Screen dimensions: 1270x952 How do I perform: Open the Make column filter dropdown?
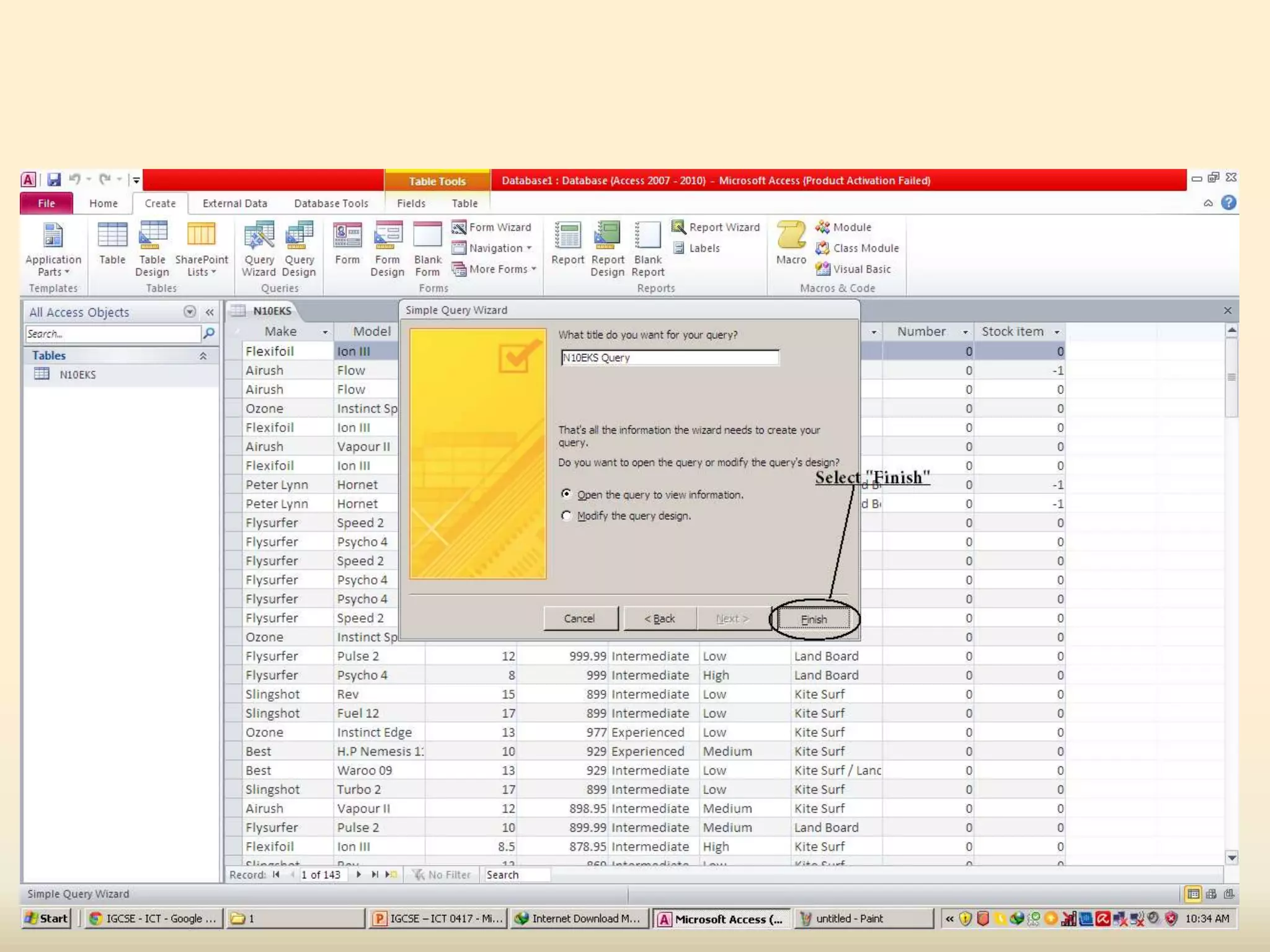click(324, 332)
